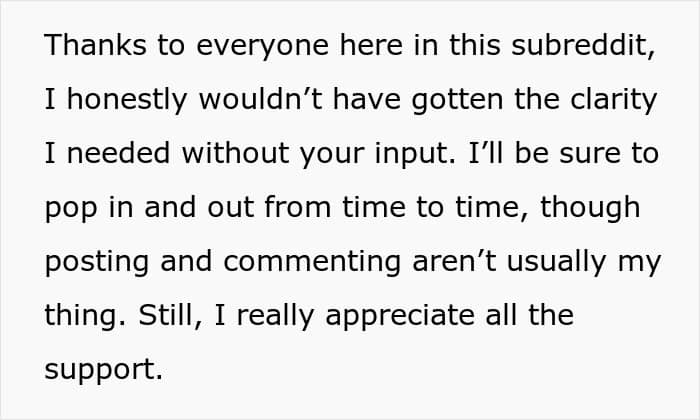Image resolution: width=700 pixels, height=420 pixels.
Task: Click the word 'gotten' in second line
Action: click(x=457, y=101)
